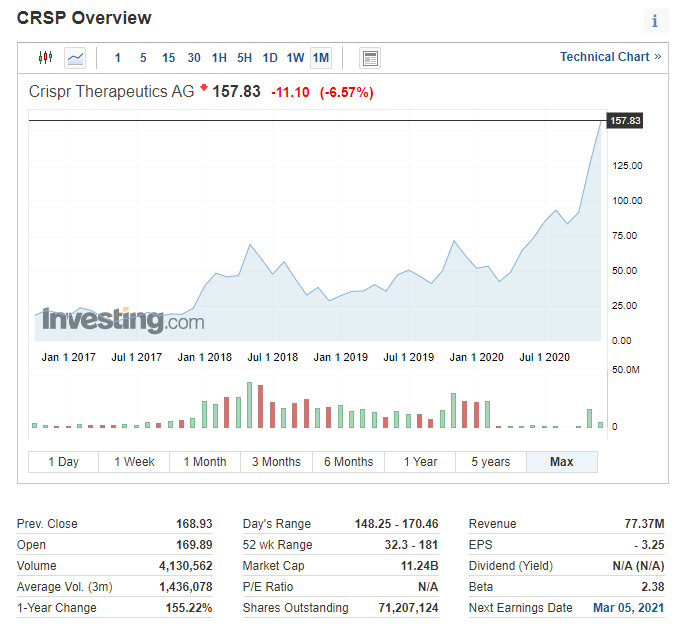
Task: Click the 52 wk Range value 32.3 - 181
Action: coord(411,545)
